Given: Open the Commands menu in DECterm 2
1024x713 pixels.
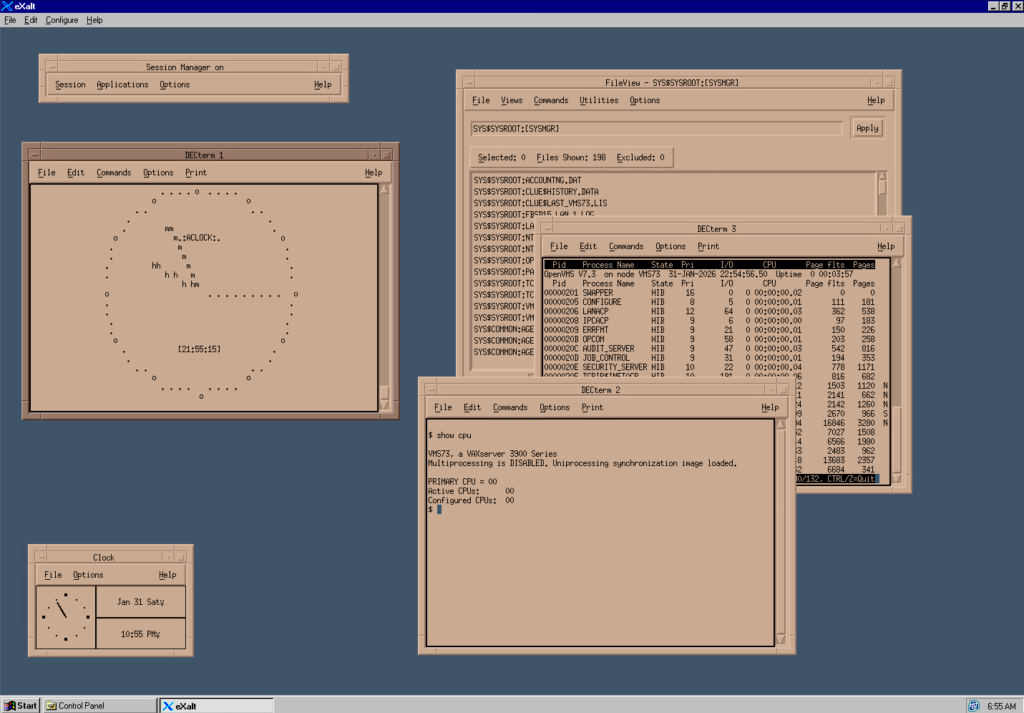Looking at the screenshot, I should [x=509, y=408].
